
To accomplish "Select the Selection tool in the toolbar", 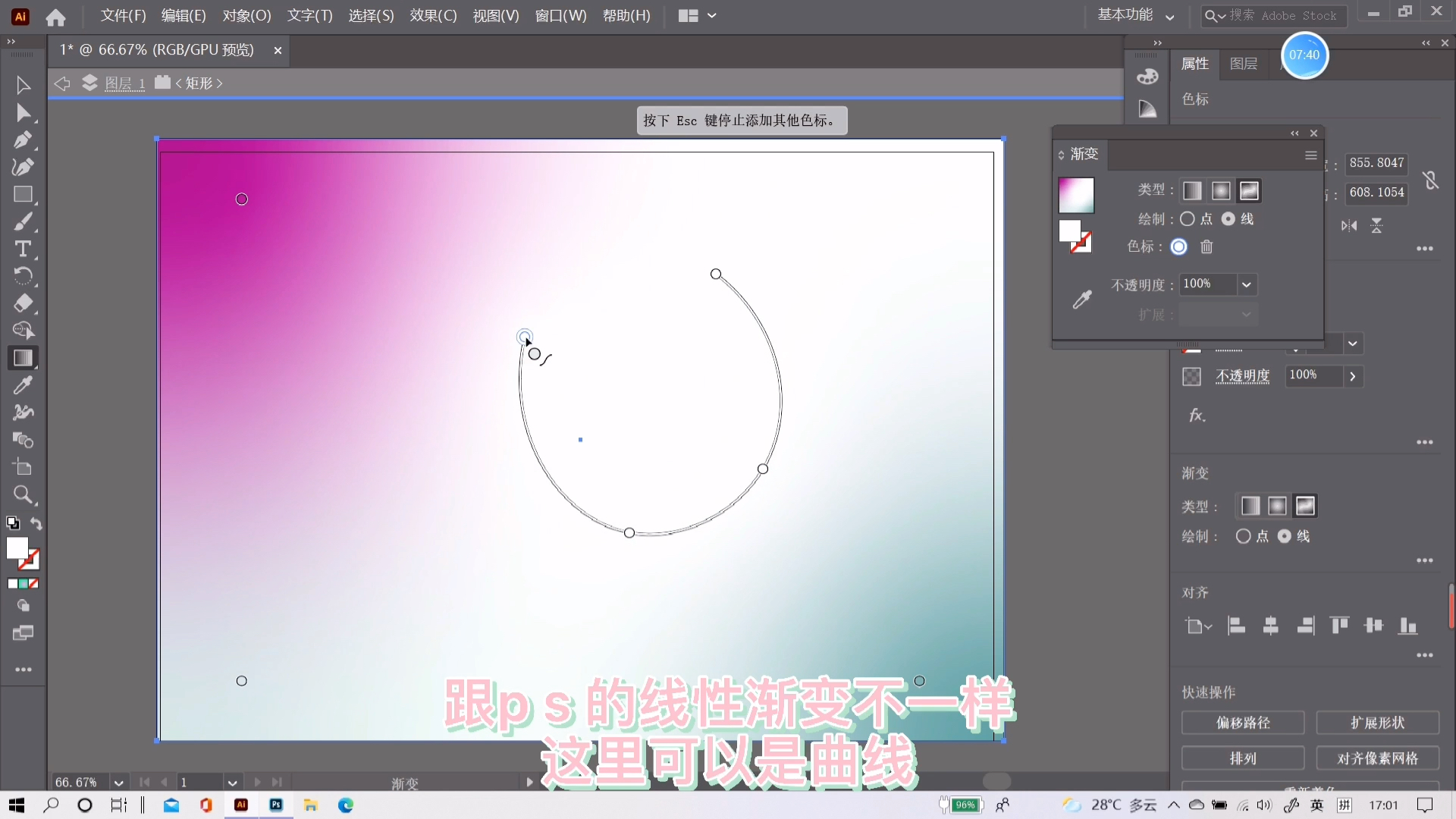I will point(23,85).
